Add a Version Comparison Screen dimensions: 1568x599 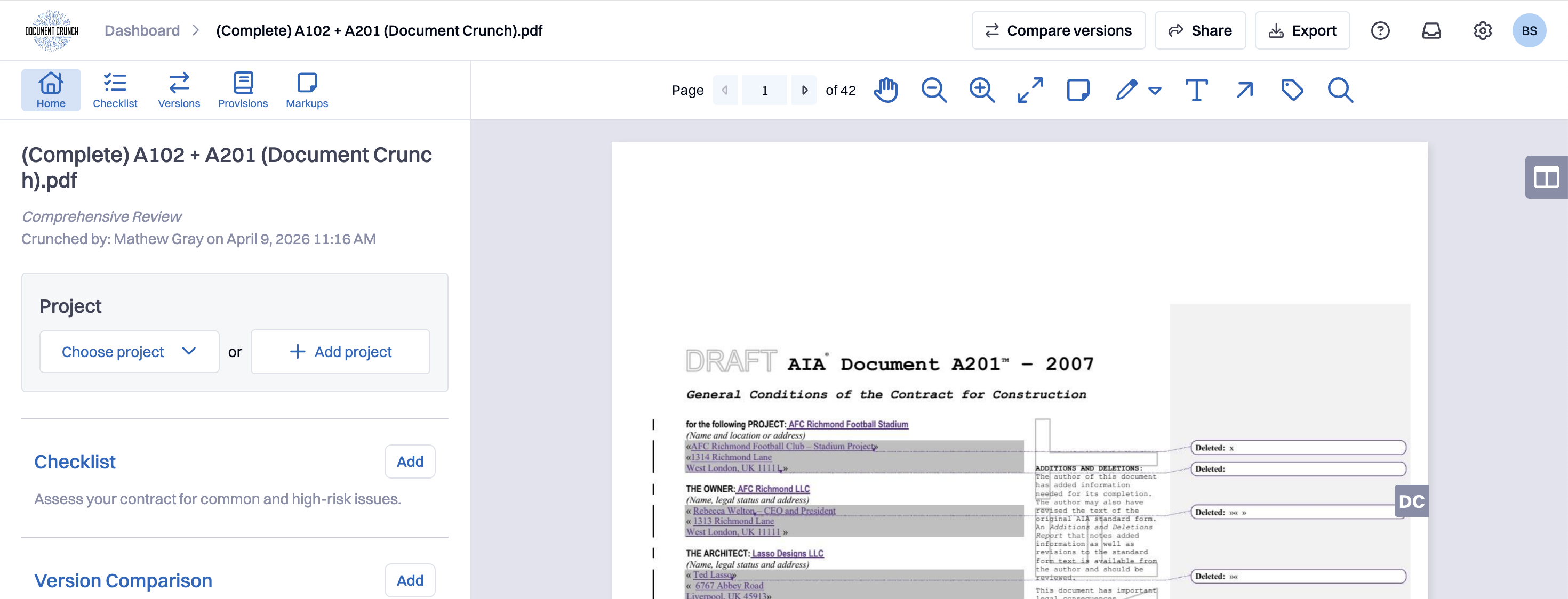tap(410, 580)
